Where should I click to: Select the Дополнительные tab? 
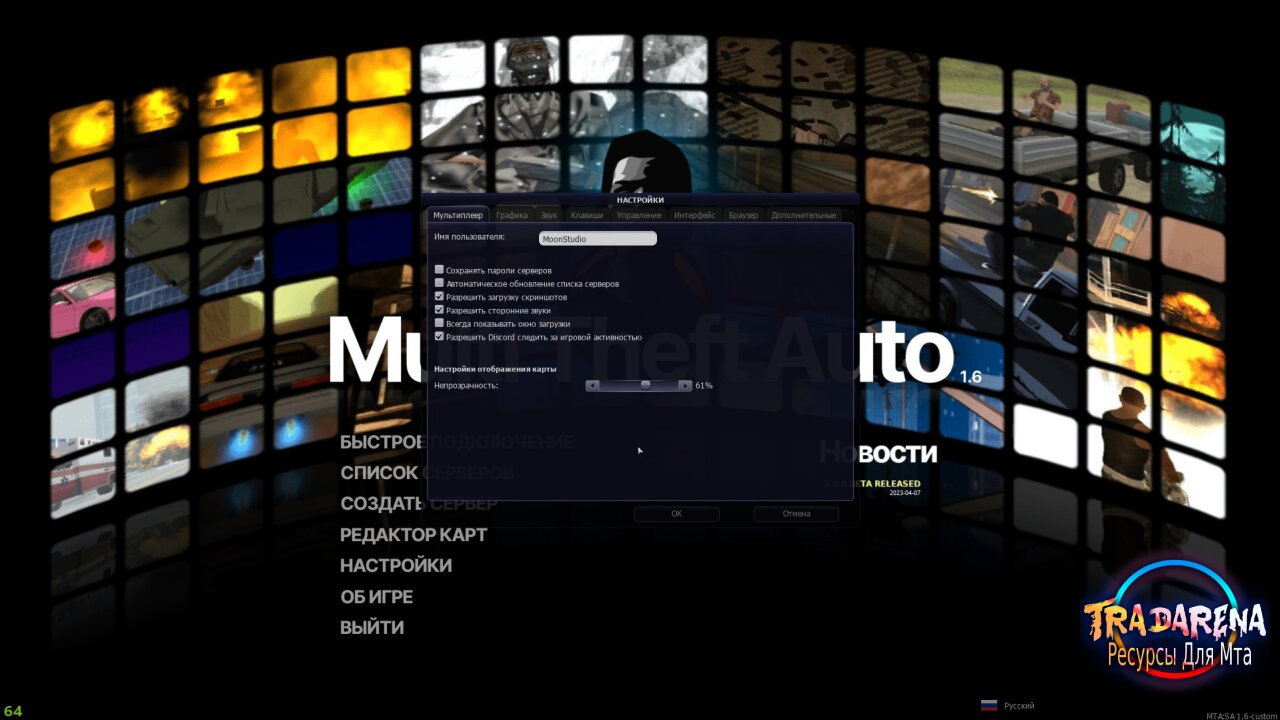(803, 215)
